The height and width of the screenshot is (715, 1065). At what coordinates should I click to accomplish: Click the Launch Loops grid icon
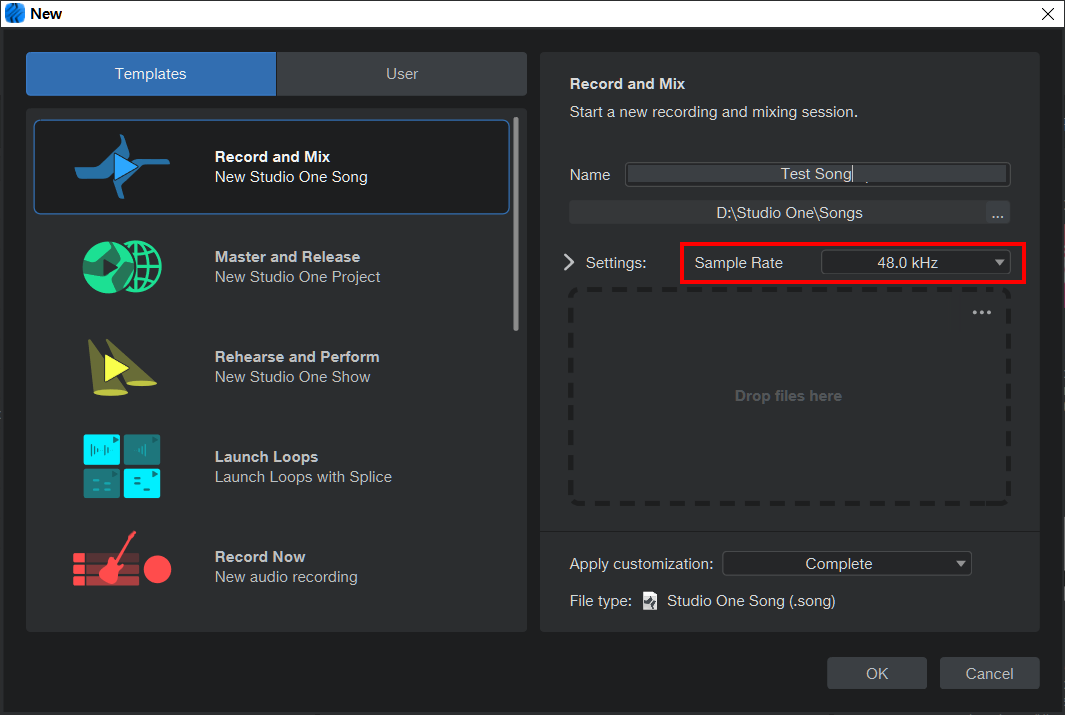point(122,466)
